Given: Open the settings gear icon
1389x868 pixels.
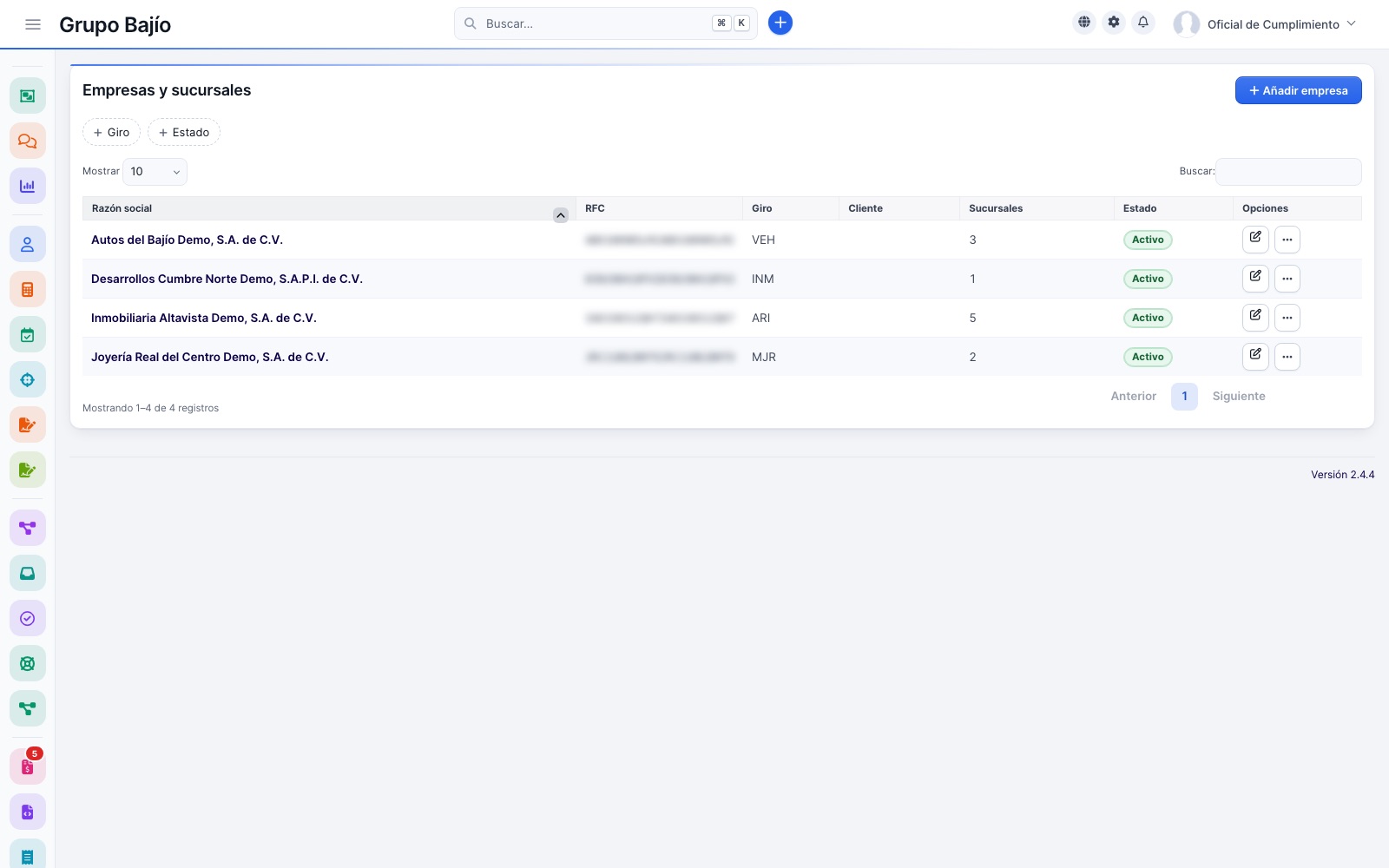Looking at the screenshot, I should pyautogui.click(x=1114, y=23).
